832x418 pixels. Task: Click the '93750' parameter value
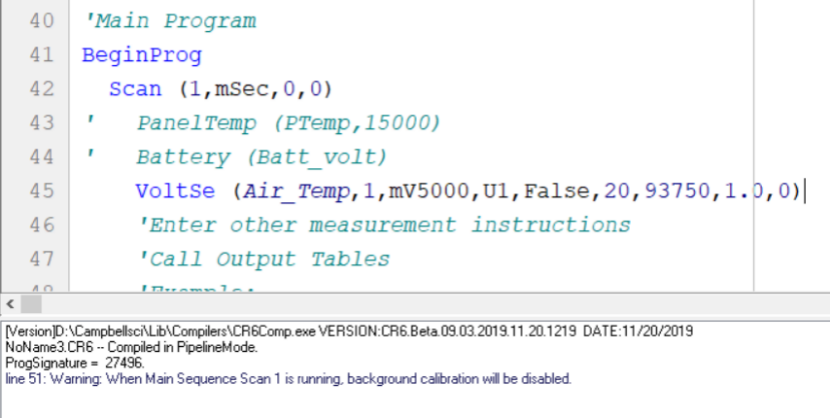click(678, 190)
